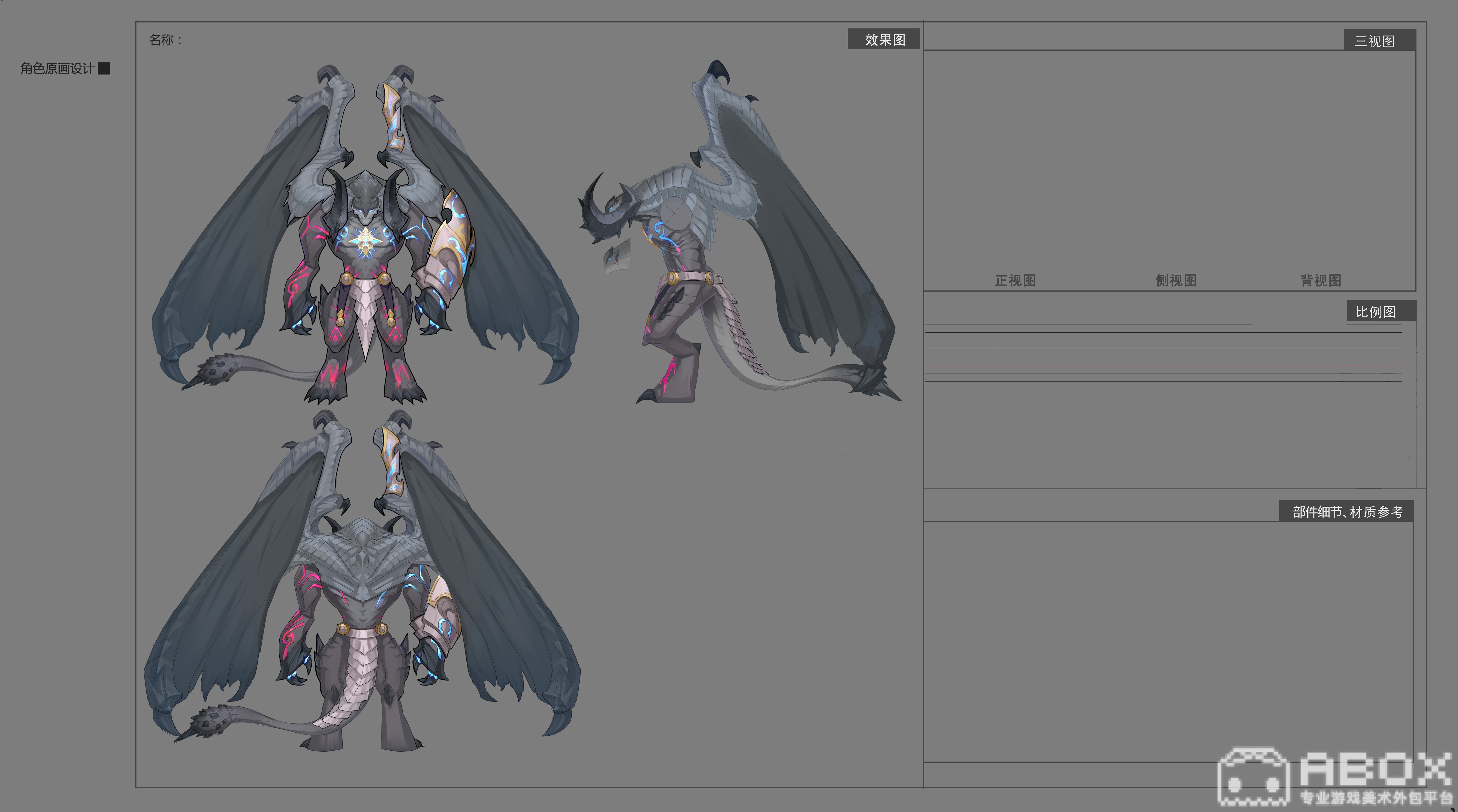The image size is (1458, 812).
Task: Click the 效果图 label box
Action: point(883,39)
